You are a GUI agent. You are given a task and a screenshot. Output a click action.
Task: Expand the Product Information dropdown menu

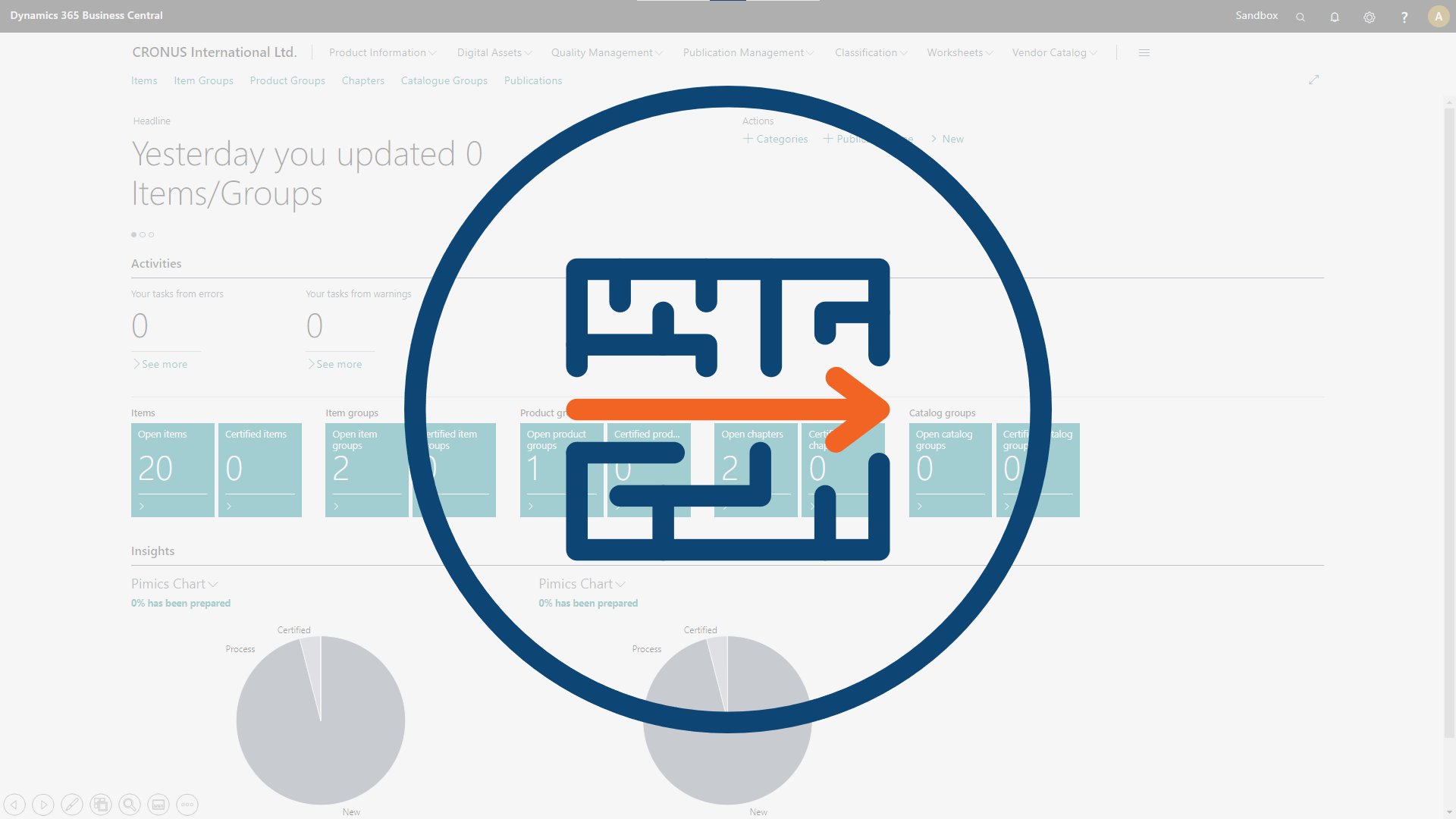(383, 52)
